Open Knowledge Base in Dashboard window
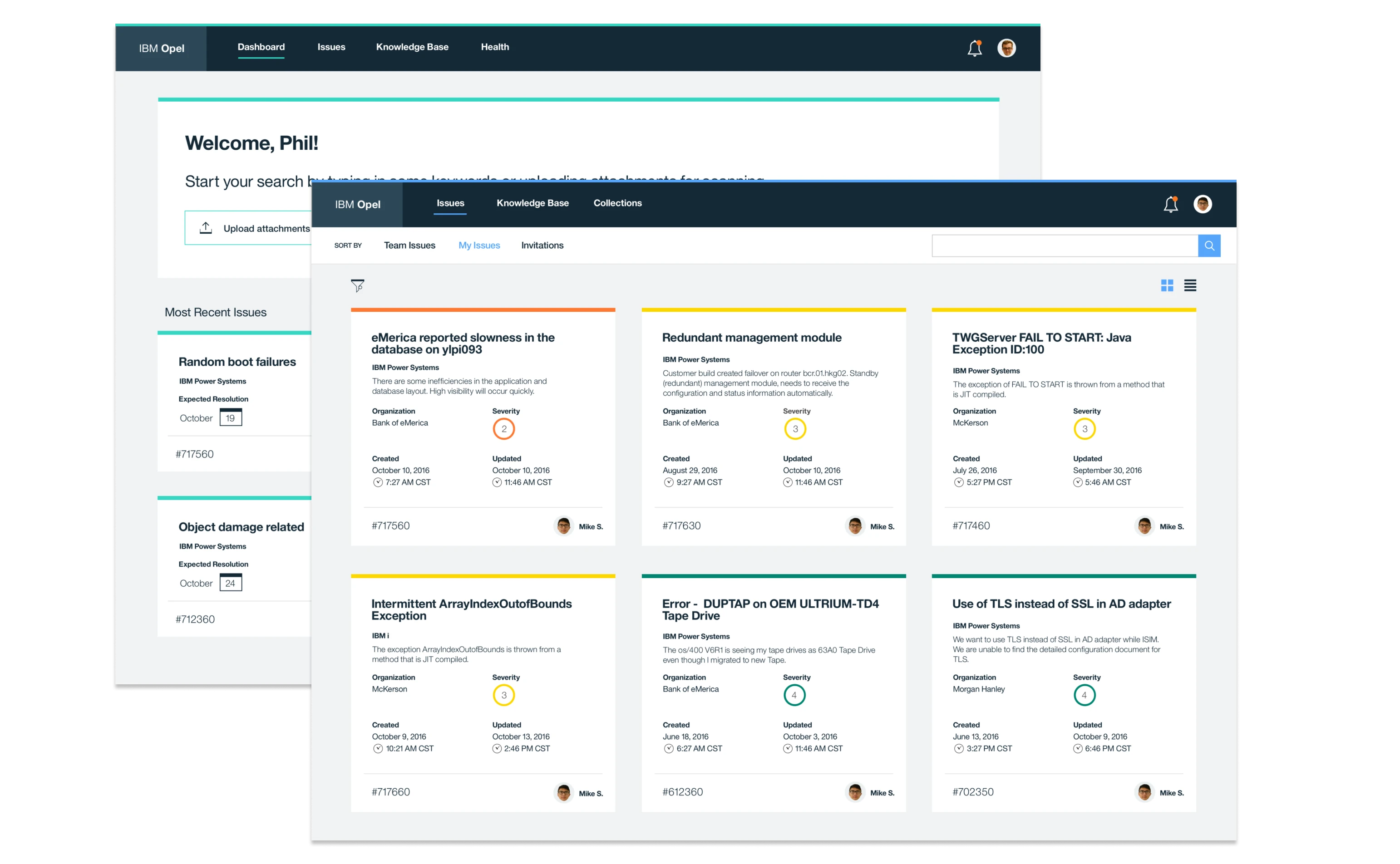 click(x=412, y=47)
